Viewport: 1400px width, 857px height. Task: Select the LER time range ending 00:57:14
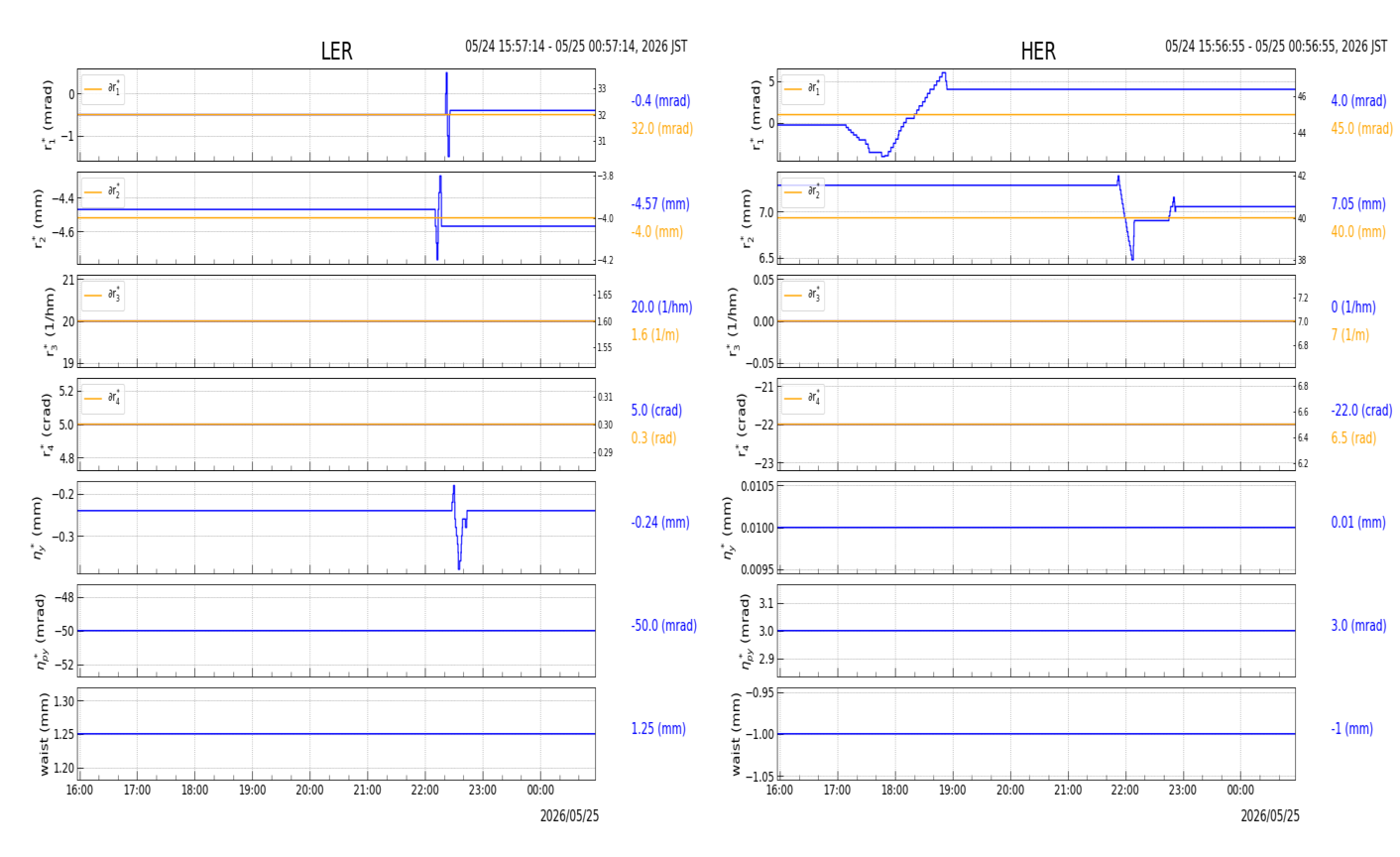pos(576,47)
